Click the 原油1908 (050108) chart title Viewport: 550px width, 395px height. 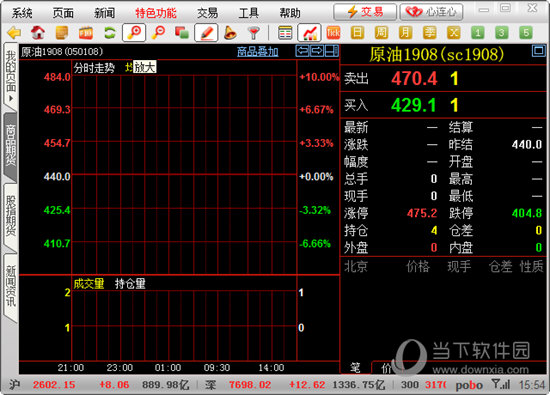pos(62,52)
